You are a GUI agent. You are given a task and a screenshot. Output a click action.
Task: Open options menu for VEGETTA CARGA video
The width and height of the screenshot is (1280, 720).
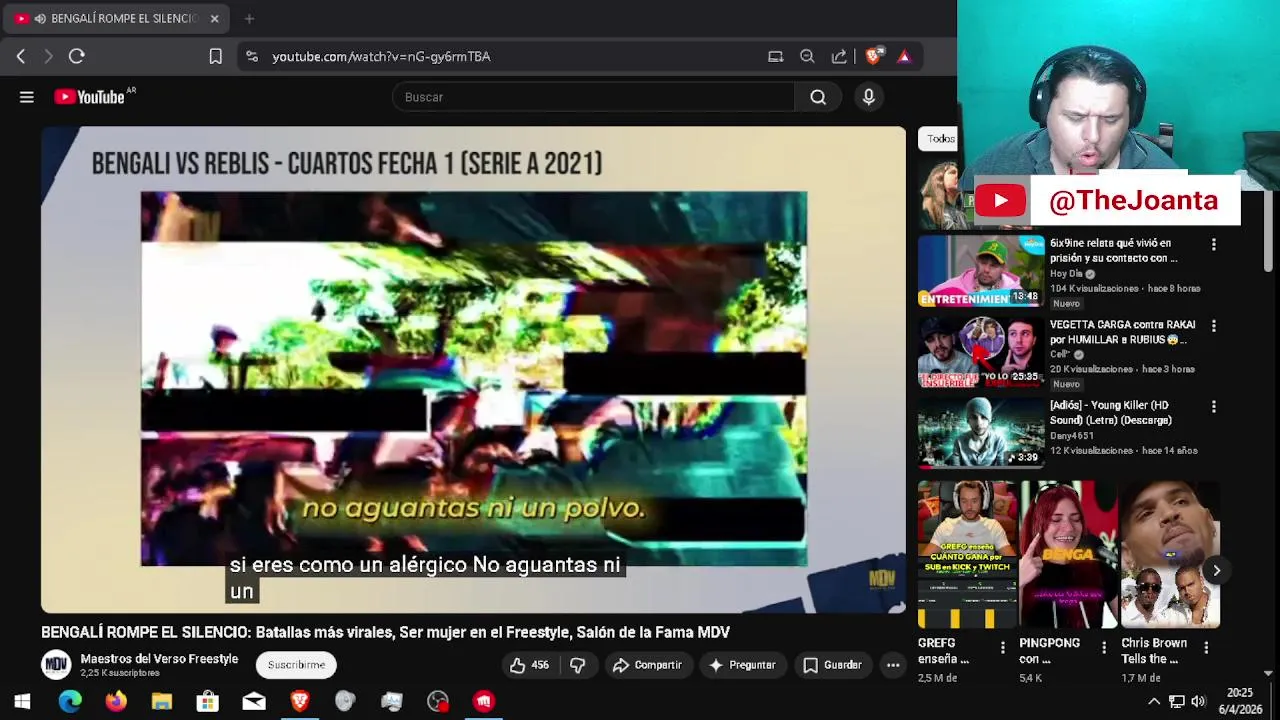click(x=1214, y=326)
